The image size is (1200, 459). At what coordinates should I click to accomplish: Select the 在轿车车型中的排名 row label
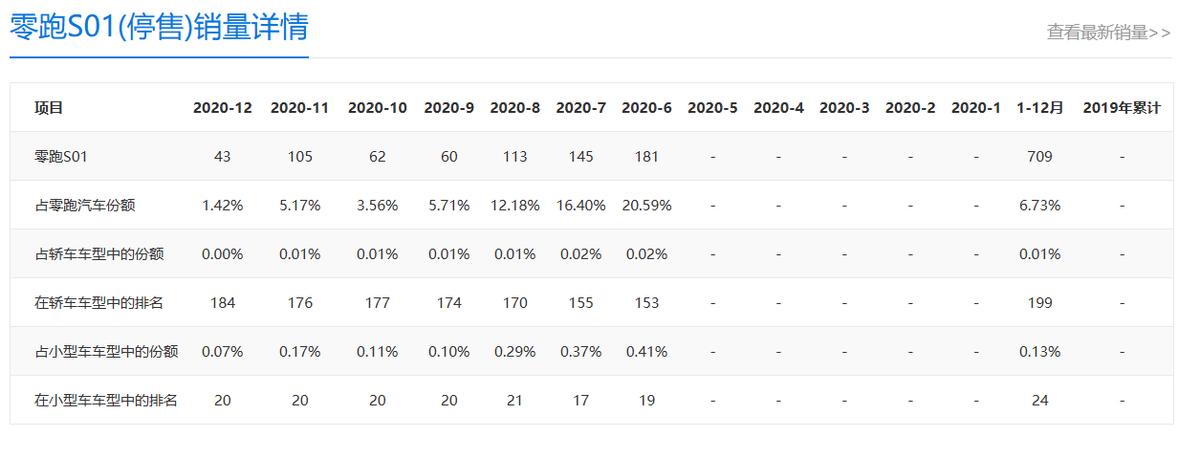[x=99, y=303]
